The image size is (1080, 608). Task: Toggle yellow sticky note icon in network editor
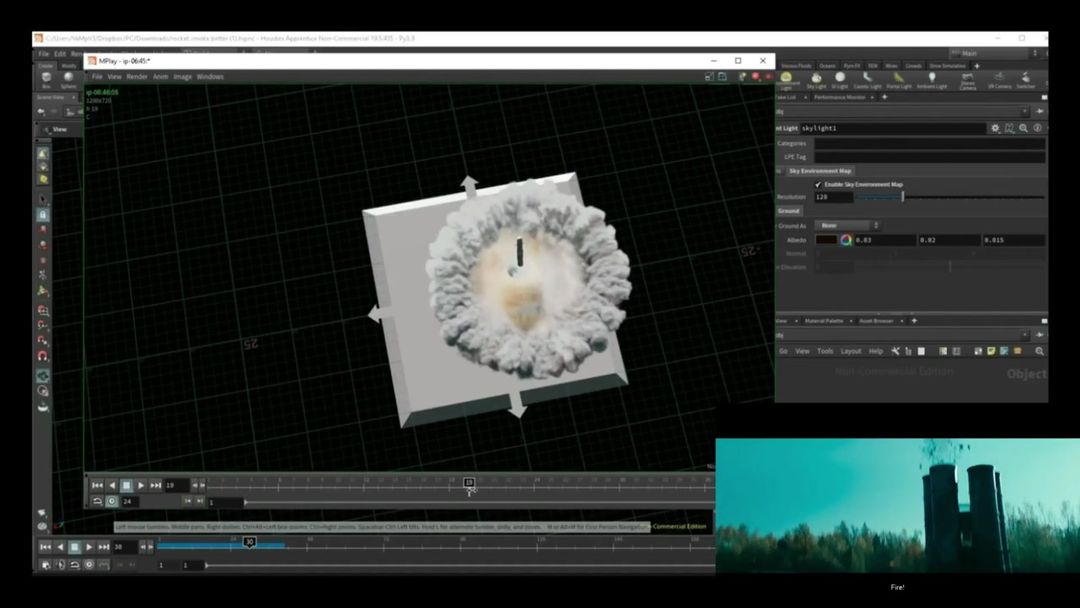991,351
